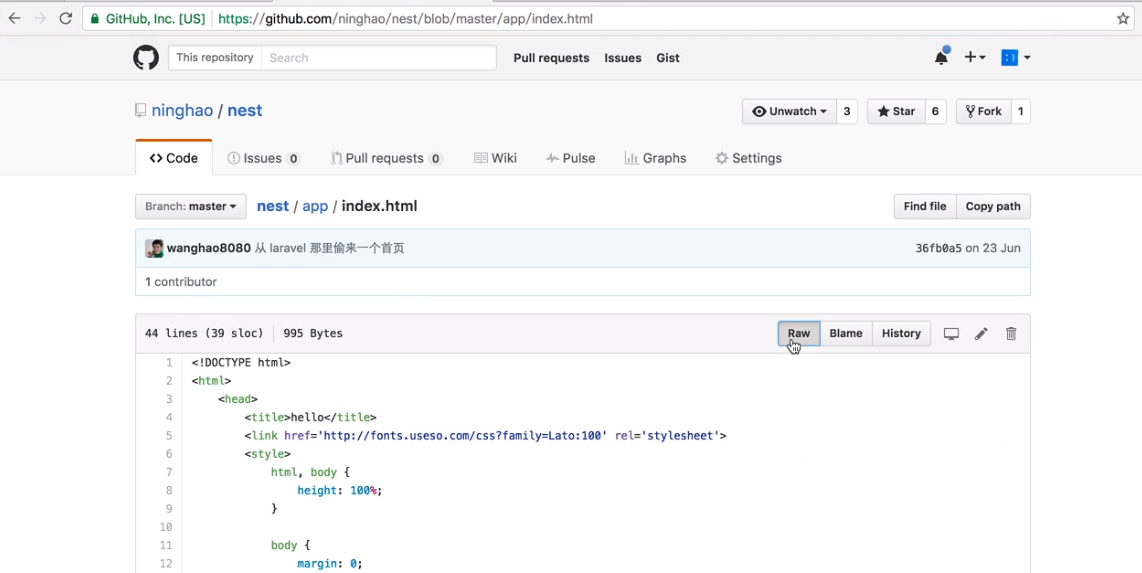
Task: Open the notifications bell
Action: (942, 58)
